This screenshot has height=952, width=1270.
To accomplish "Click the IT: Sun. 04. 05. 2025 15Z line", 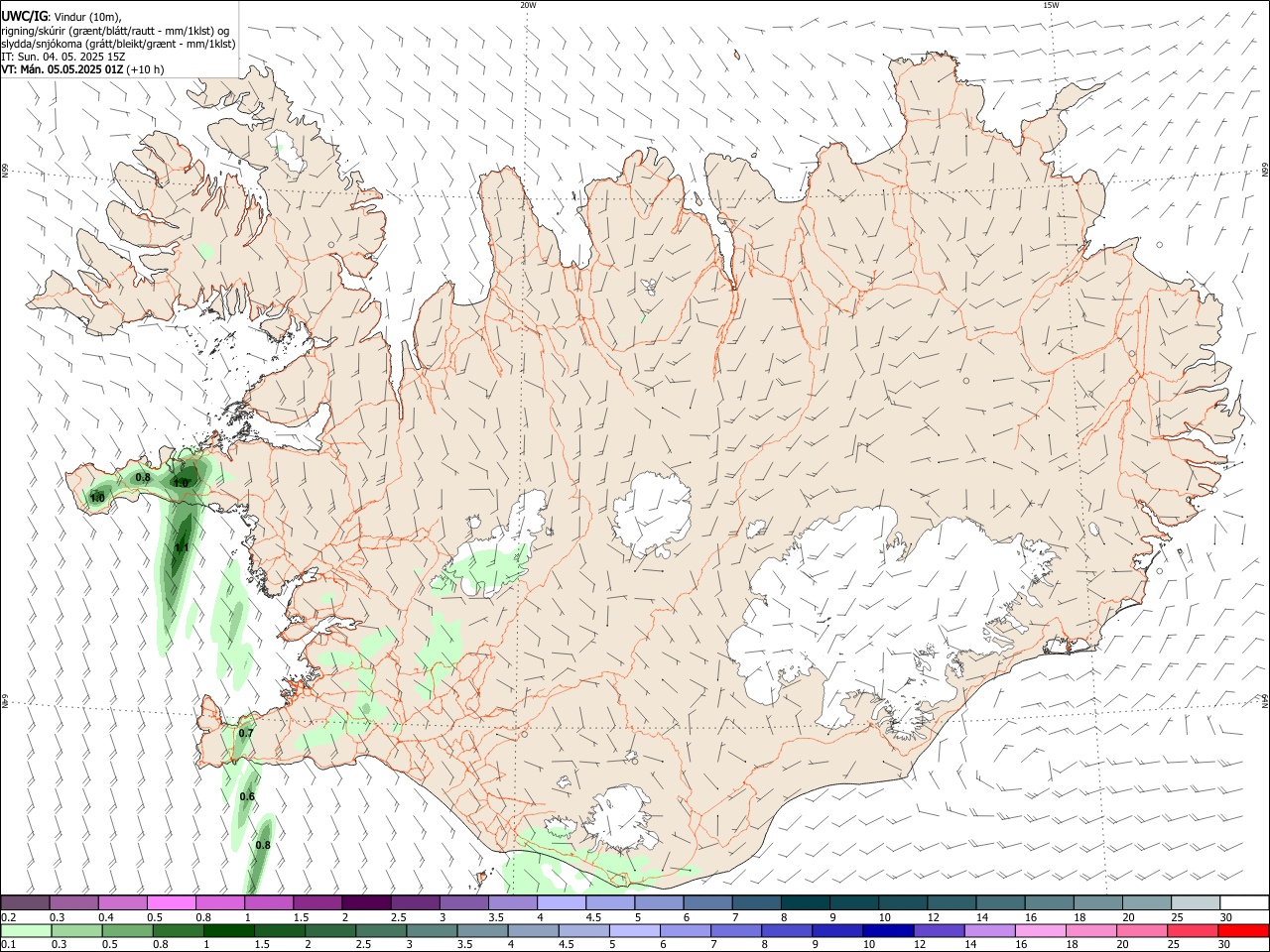I will click(63, 57).
